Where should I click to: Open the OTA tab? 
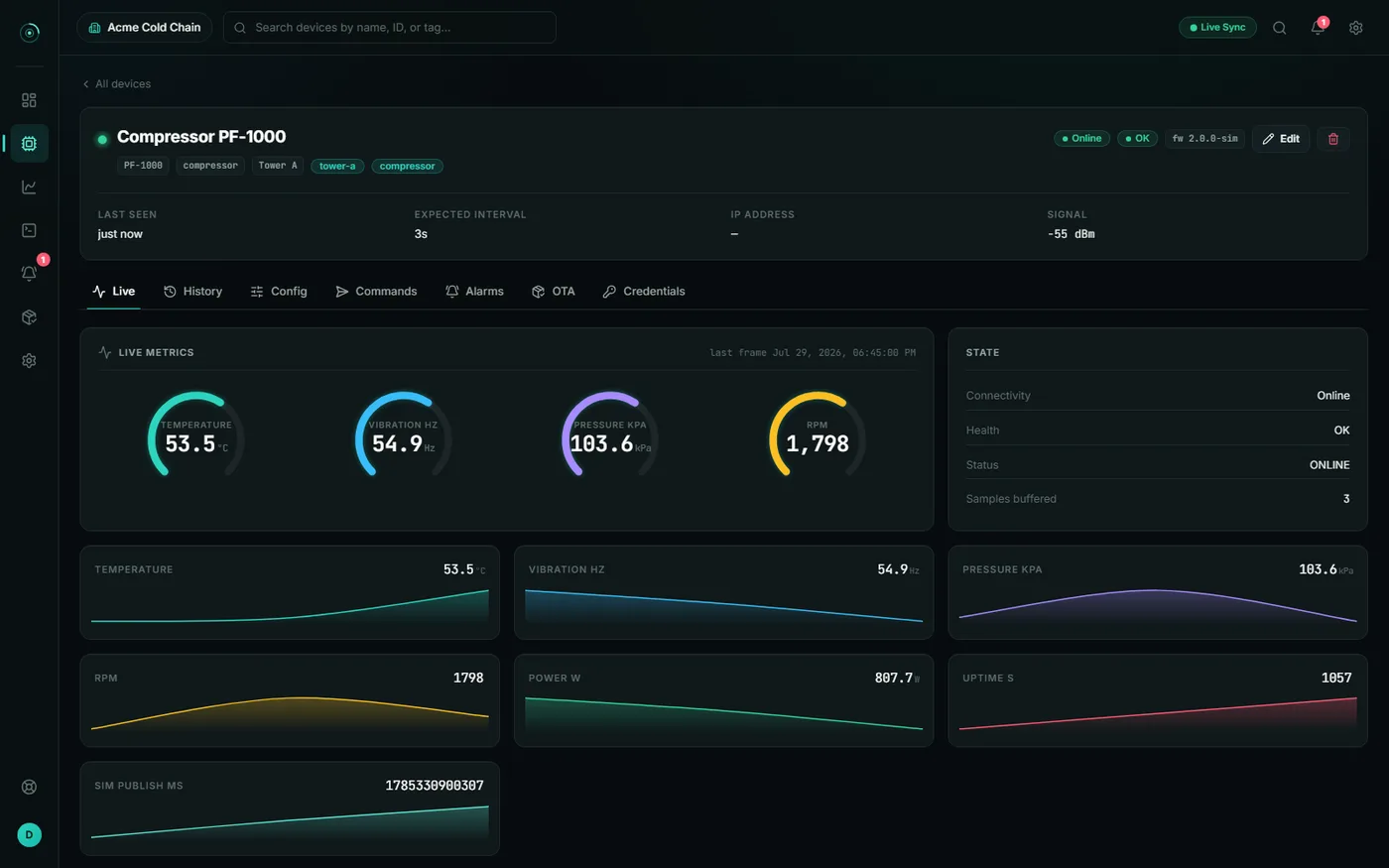click(554, 292)
